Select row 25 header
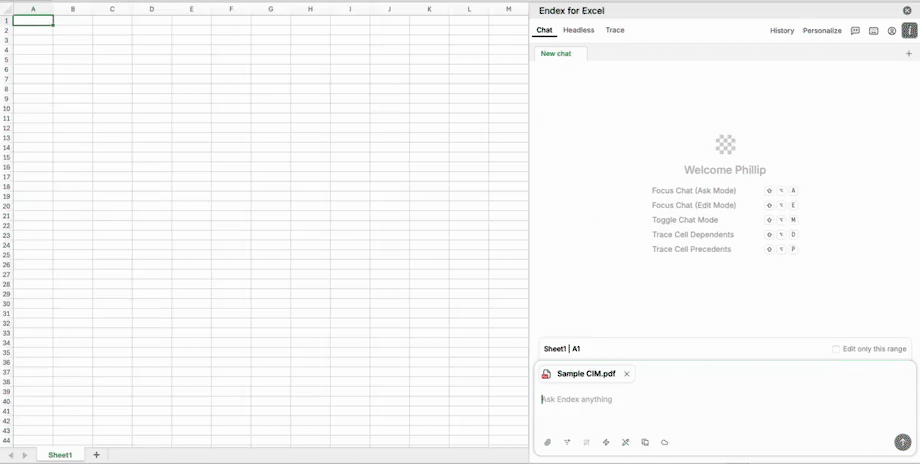 tap(6, 255)
